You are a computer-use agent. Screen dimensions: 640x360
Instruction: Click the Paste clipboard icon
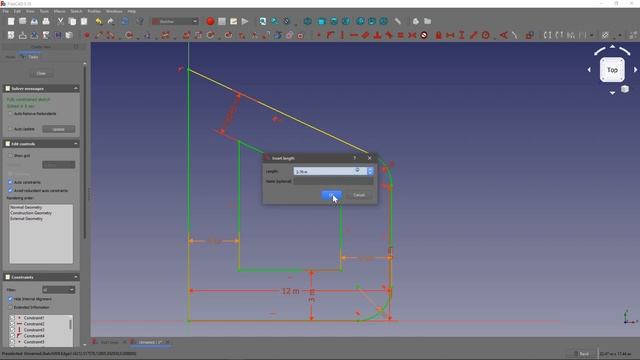pyautogui.click(x=84, y=21)
